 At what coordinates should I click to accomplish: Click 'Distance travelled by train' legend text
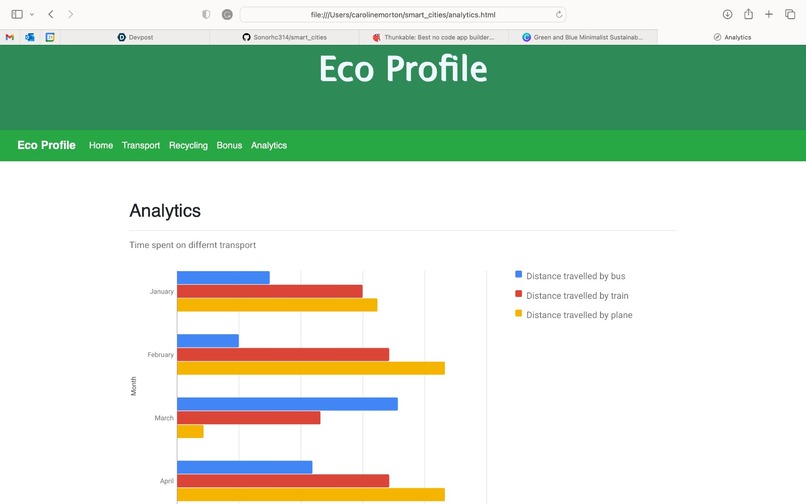coord(577,296)
